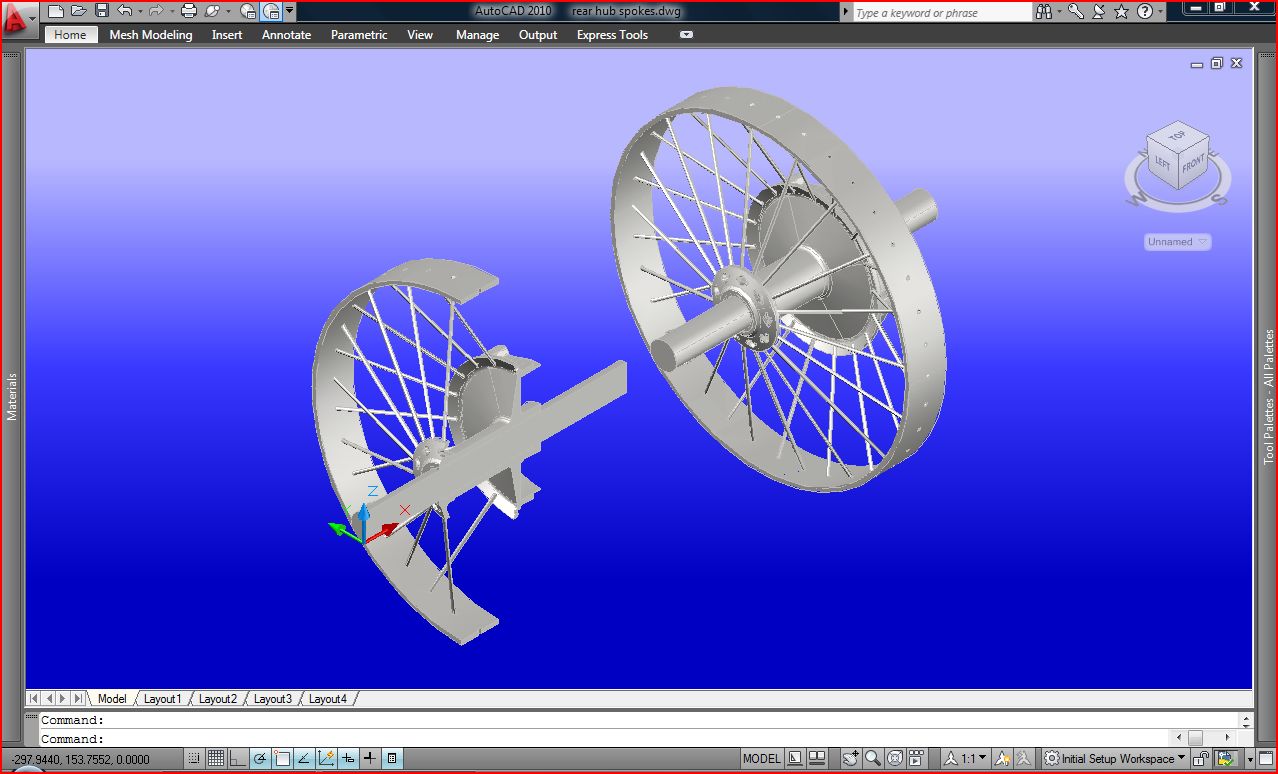The height and width of the screenshot is (774, 1278).
Task: Open the Mesh Modeling ribbon tab
Action: point(151,35)
